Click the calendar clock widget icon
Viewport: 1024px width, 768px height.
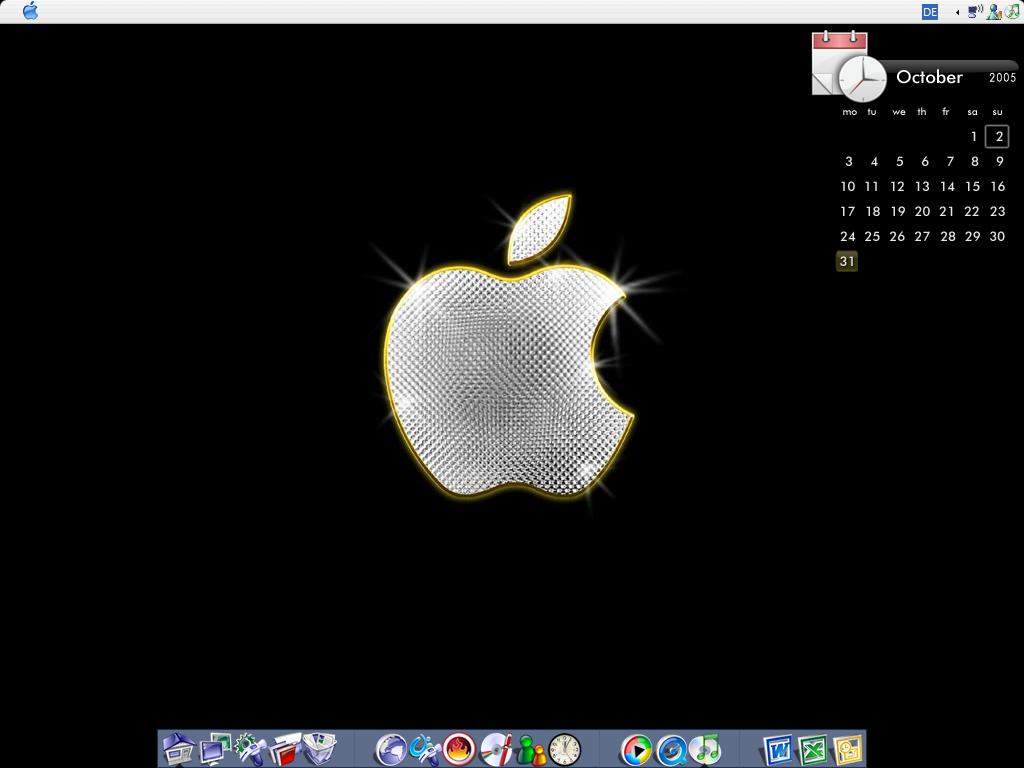[x=848, y=66]
